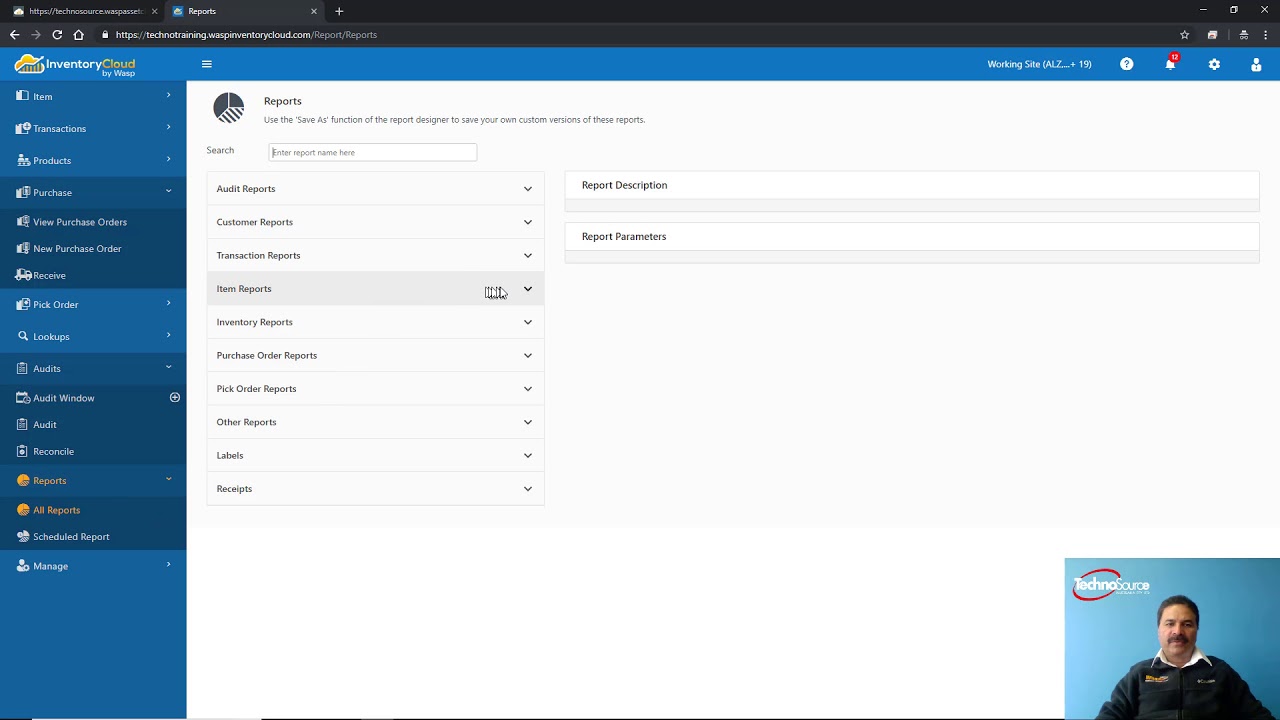Screen dimensions: 1280x720
Task: Open View Purchase Orders link
Action: point(80,222)
